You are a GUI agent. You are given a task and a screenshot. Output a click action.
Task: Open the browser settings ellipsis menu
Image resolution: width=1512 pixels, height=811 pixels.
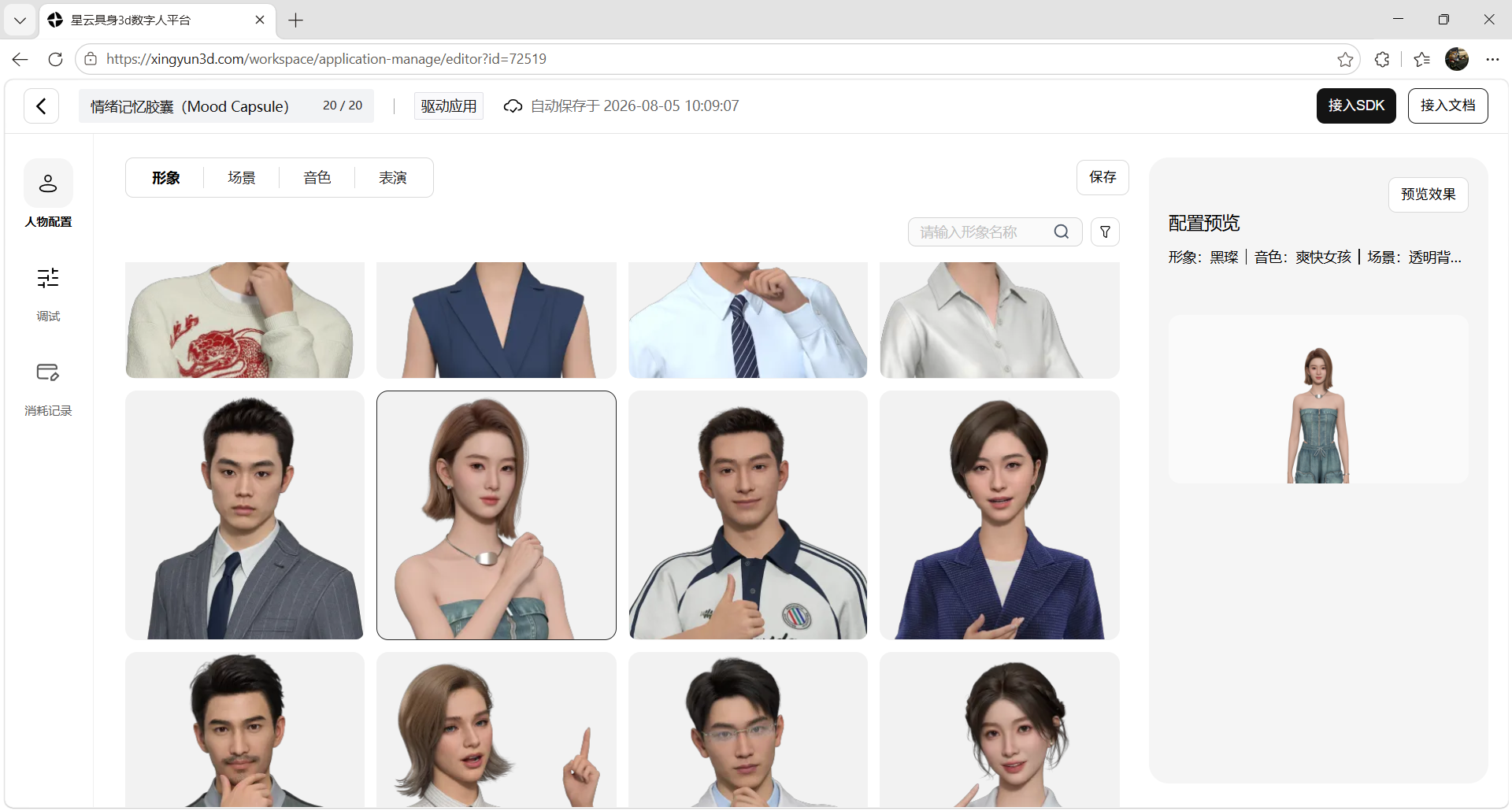(x=1492, y=59)
